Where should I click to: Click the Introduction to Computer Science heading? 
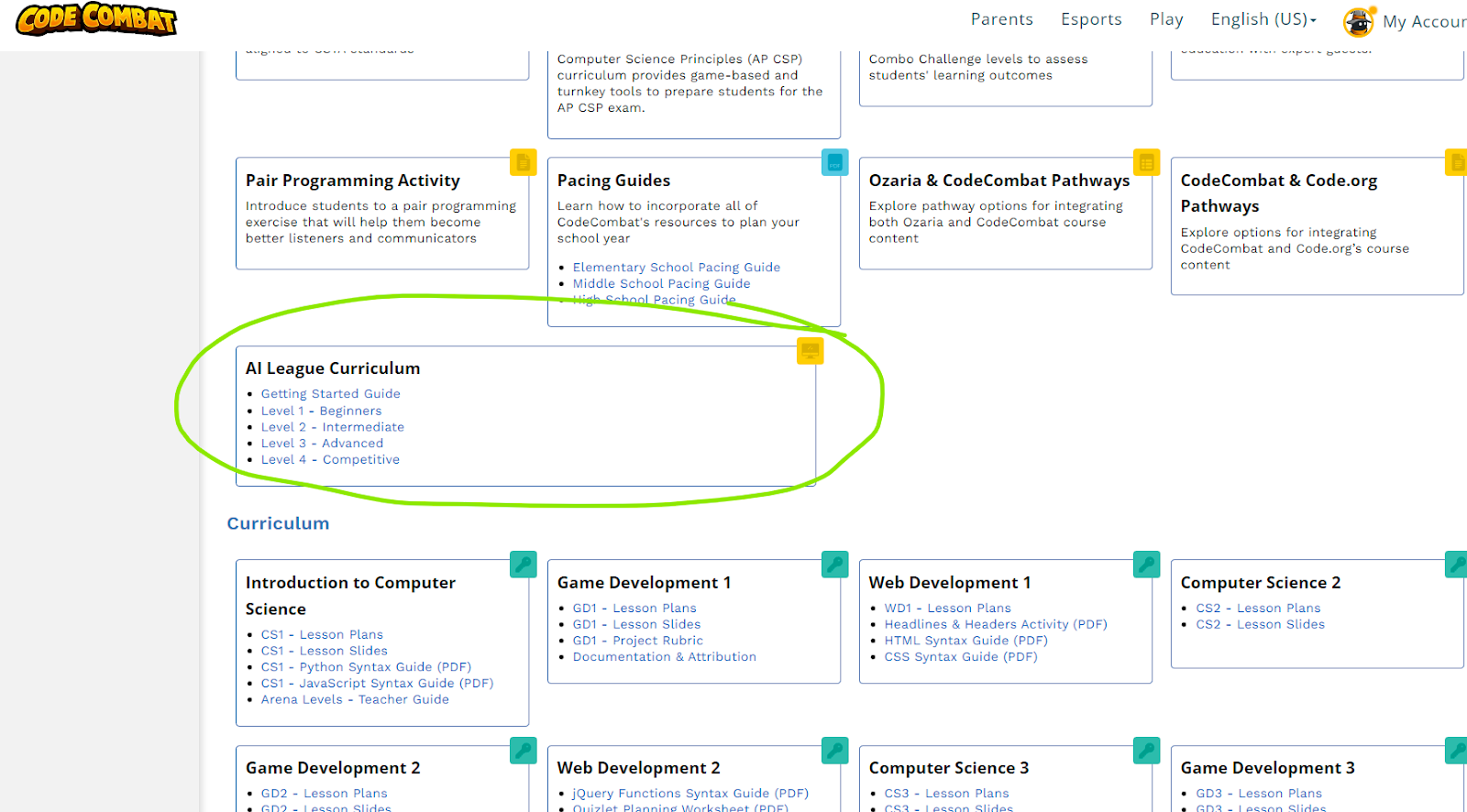pyautogui.click(x=350, y=597)
